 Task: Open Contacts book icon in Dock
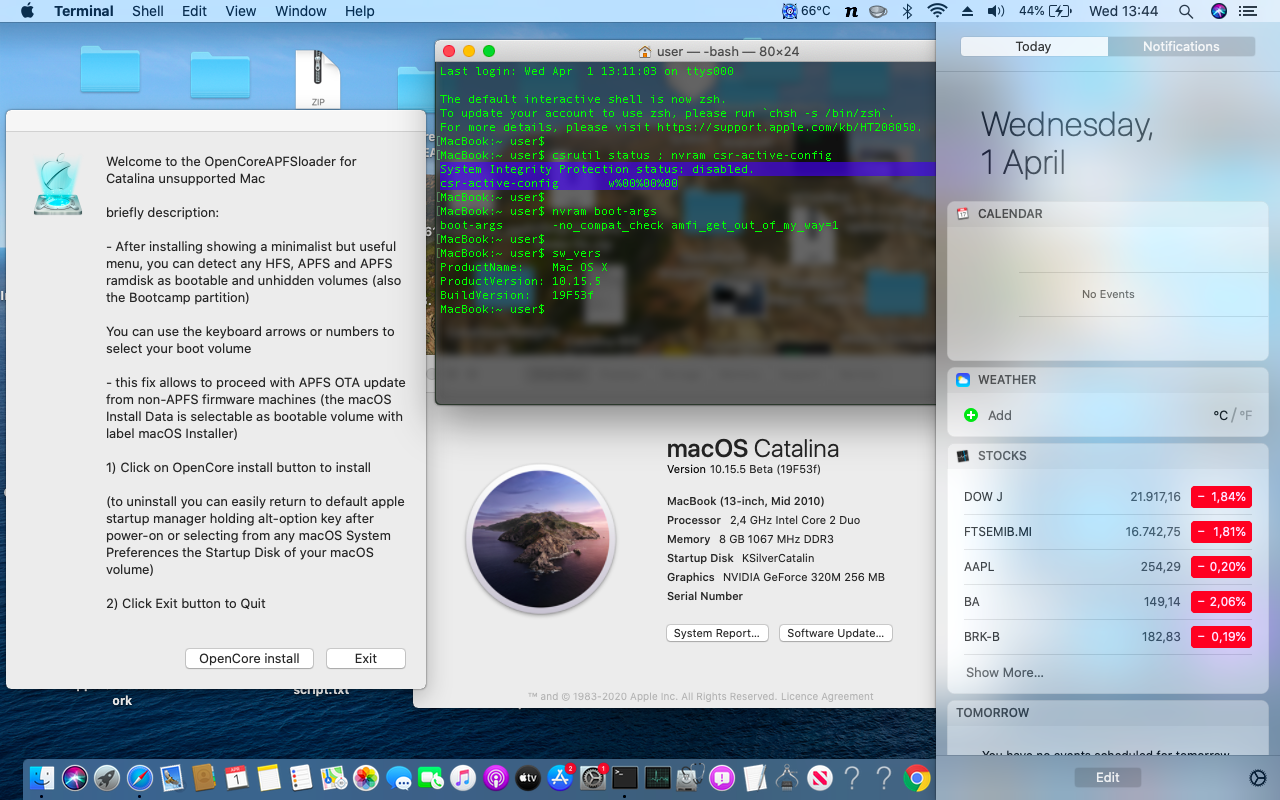pos(204,778)
